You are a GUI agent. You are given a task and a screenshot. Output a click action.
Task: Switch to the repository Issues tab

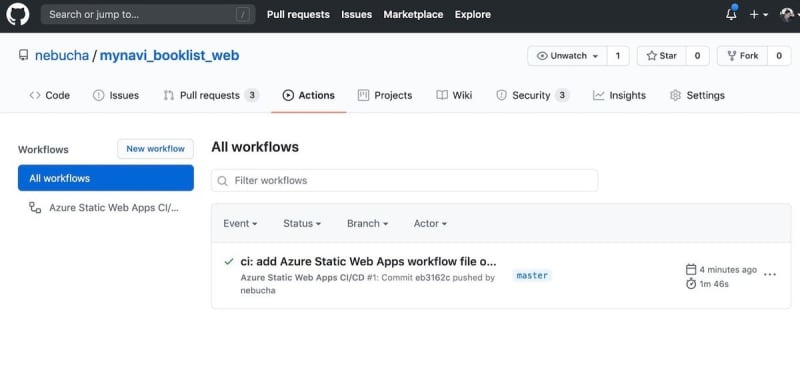(x=116, y=95)
